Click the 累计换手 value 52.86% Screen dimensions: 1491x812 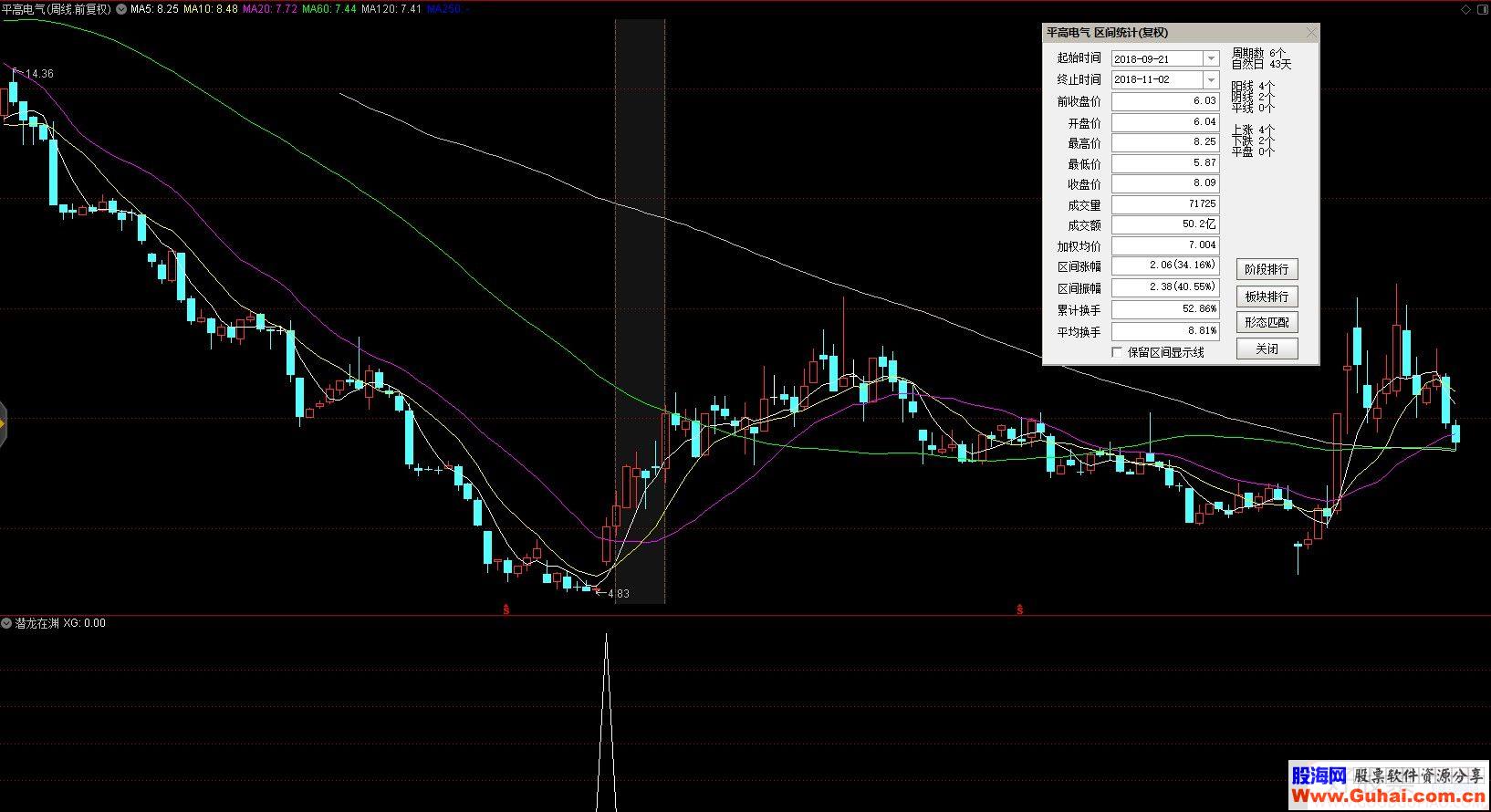(x=1165, y=309)
